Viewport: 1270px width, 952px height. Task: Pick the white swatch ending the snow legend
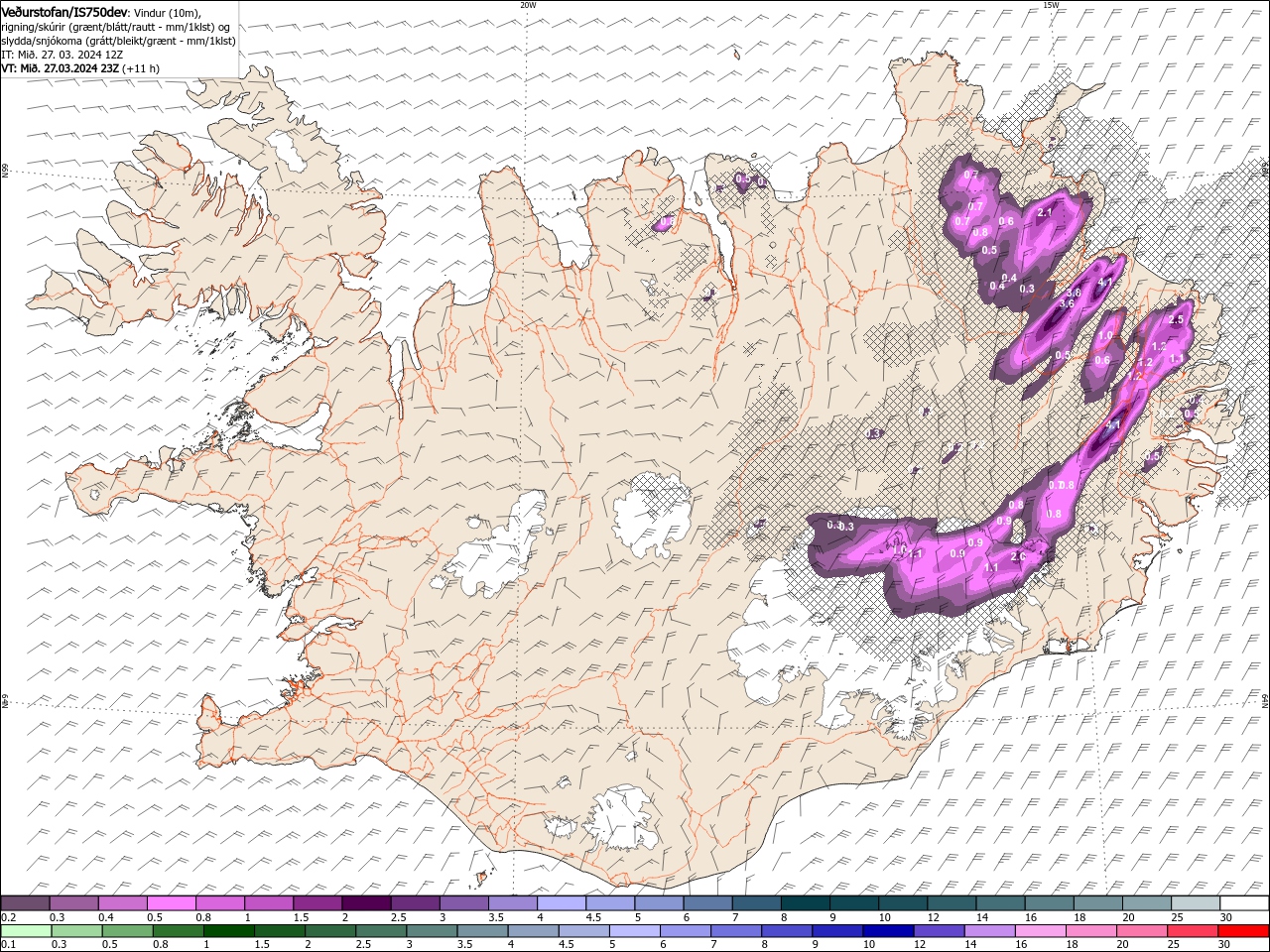point(1244,903)
